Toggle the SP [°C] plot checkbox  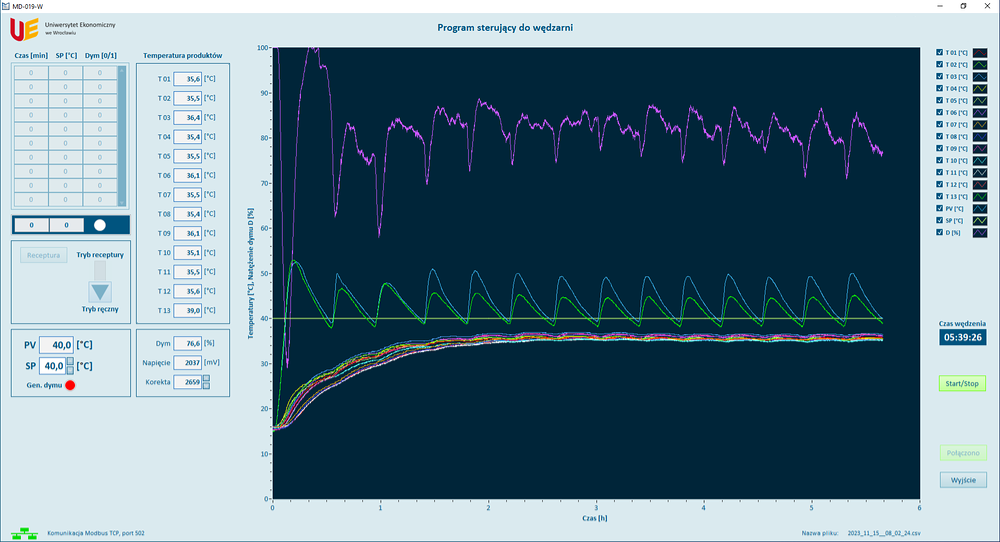point(938,220)
